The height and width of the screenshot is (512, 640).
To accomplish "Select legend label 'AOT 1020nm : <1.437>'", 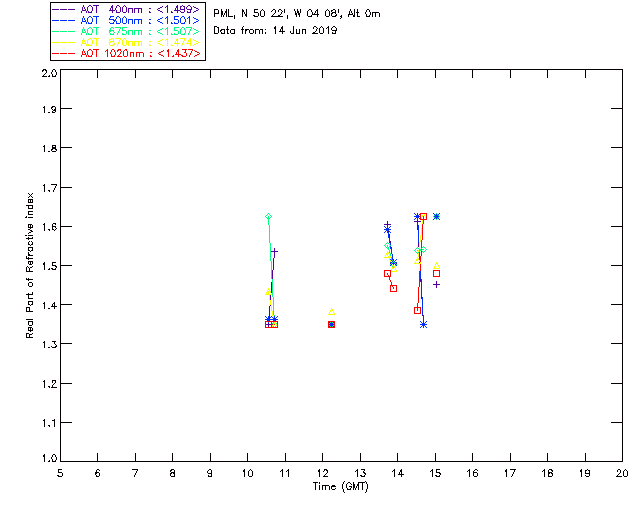I will click(140, 53).
